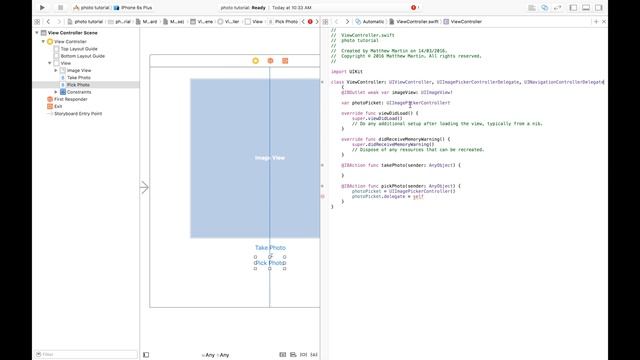This screenshot has height=360, width=640.
Task: Click the 'import UIKit' line in code
Action: tap(347, 72)
